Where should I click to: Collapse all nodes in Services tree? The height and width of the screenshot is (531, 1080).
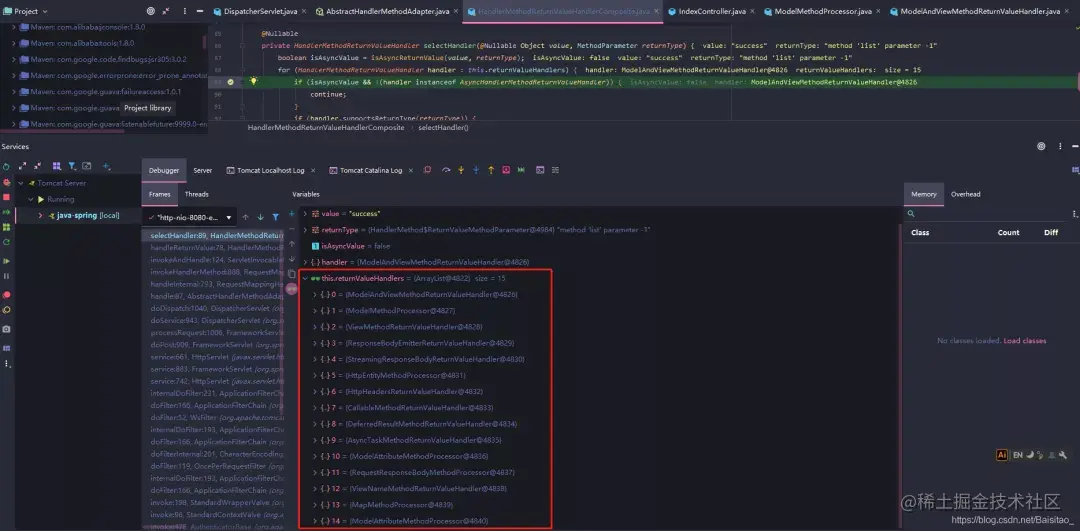tap(37, 167)
